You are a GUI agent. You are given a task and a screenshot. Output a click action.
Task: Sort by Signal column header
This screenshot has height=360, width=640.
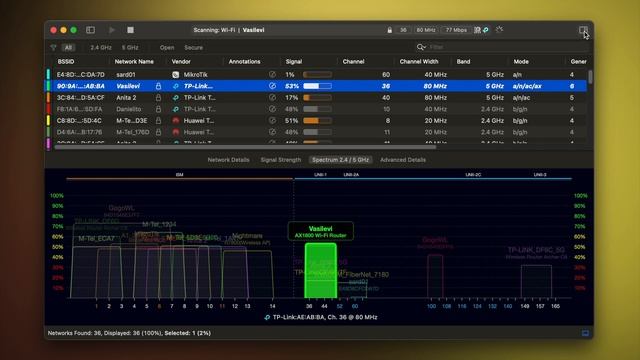point(294,62)
